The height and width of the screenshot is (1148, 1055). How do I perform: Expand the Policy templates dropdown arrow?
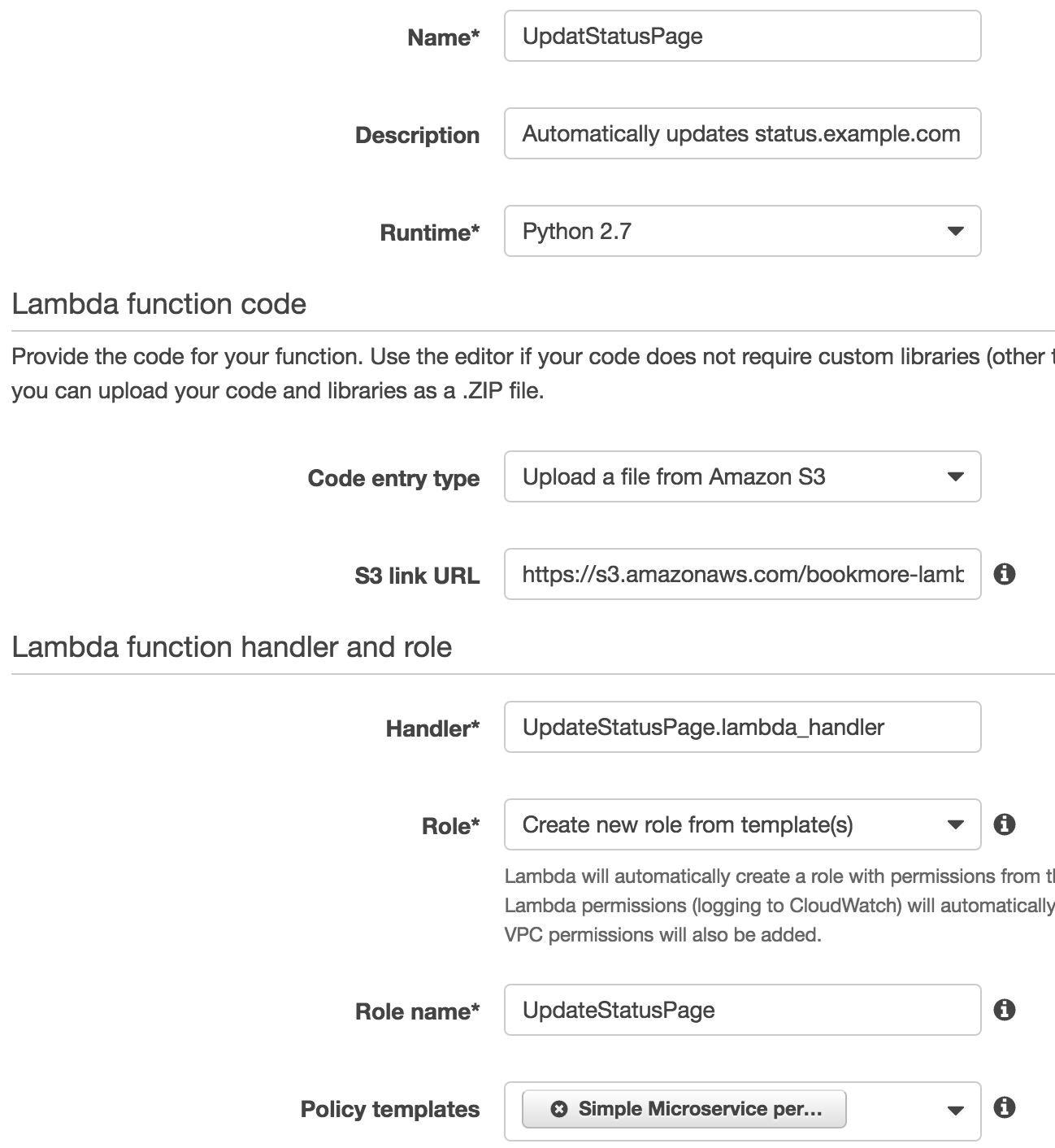(x=956, y=1111)
